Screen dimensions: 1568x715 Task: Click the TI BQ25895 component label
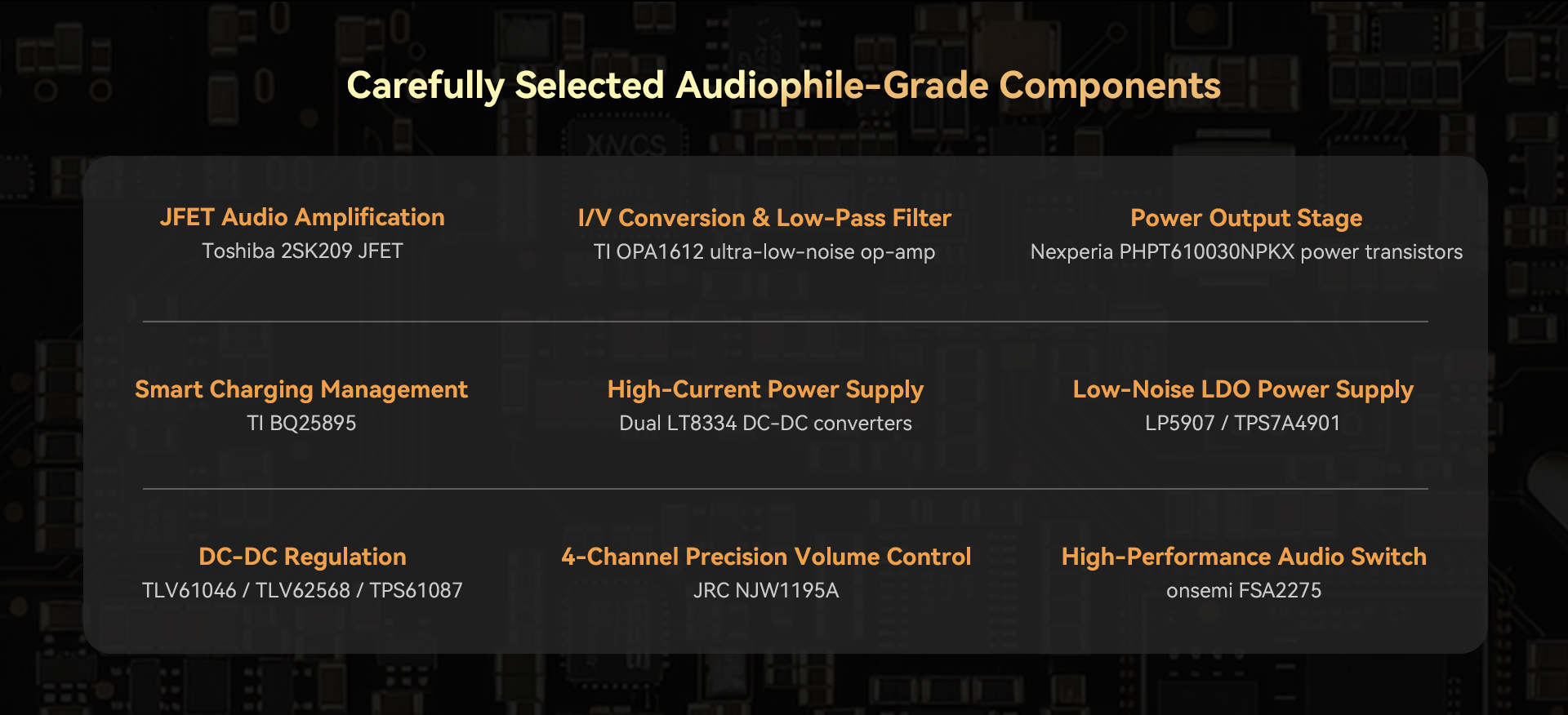[x=301, y=423]
